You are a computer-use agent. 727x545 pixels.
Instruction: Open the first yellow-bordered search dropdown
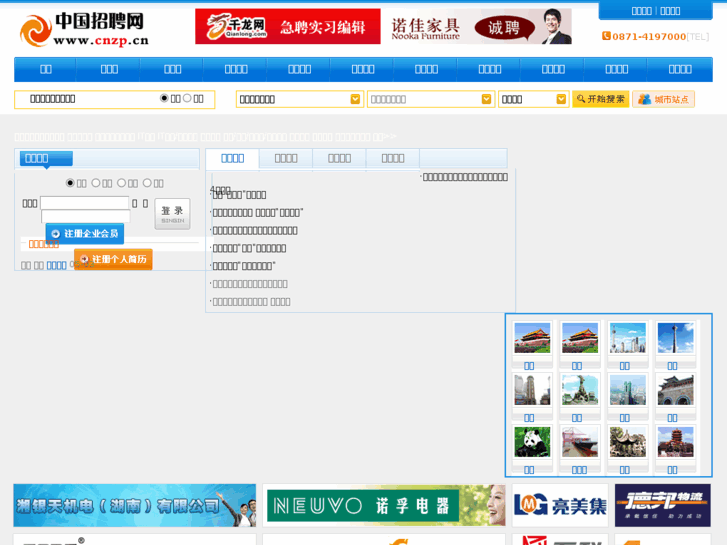(299, 99)
